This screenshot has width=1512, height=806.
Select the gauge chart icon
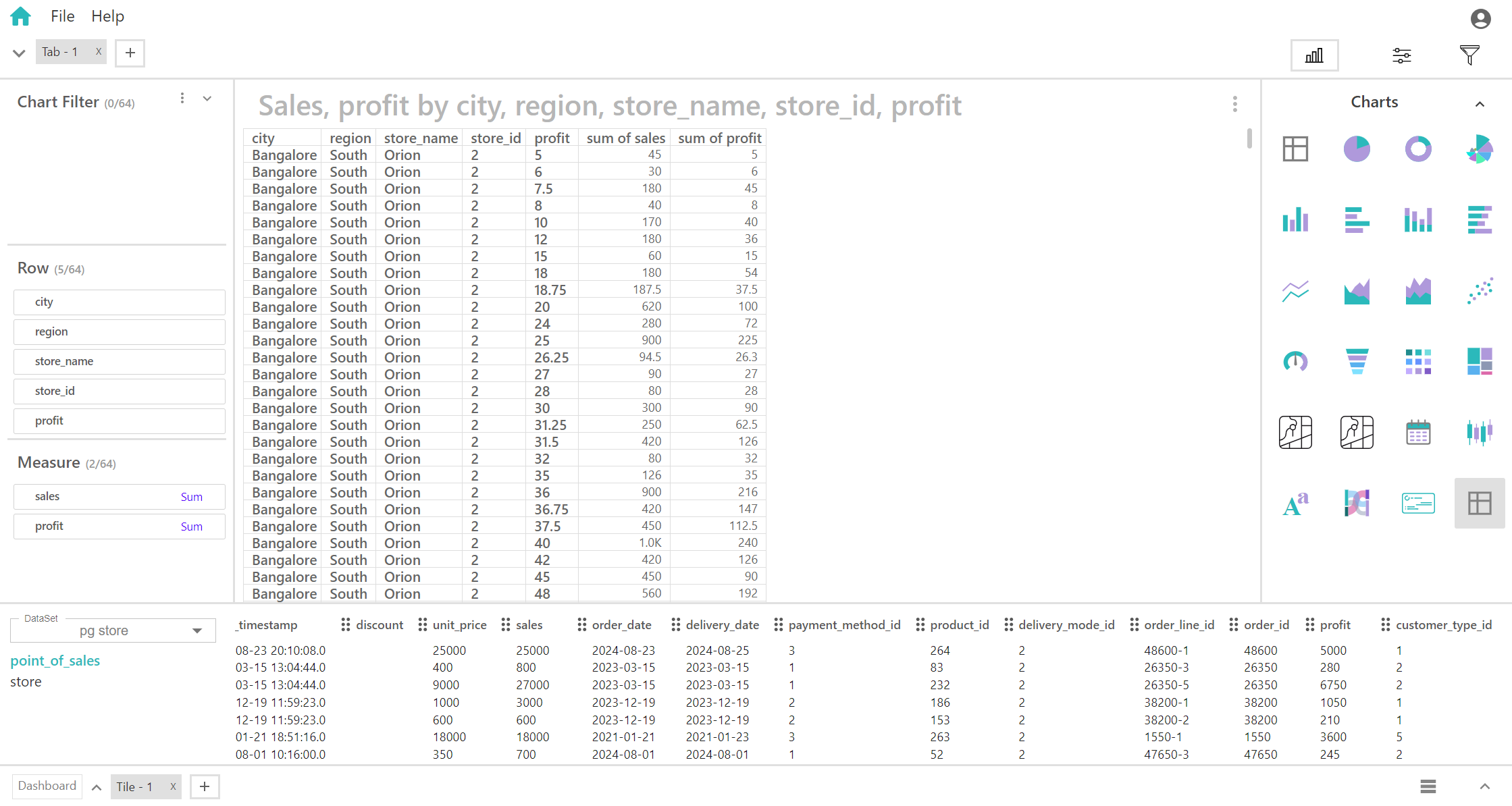tap(1295, 362)
